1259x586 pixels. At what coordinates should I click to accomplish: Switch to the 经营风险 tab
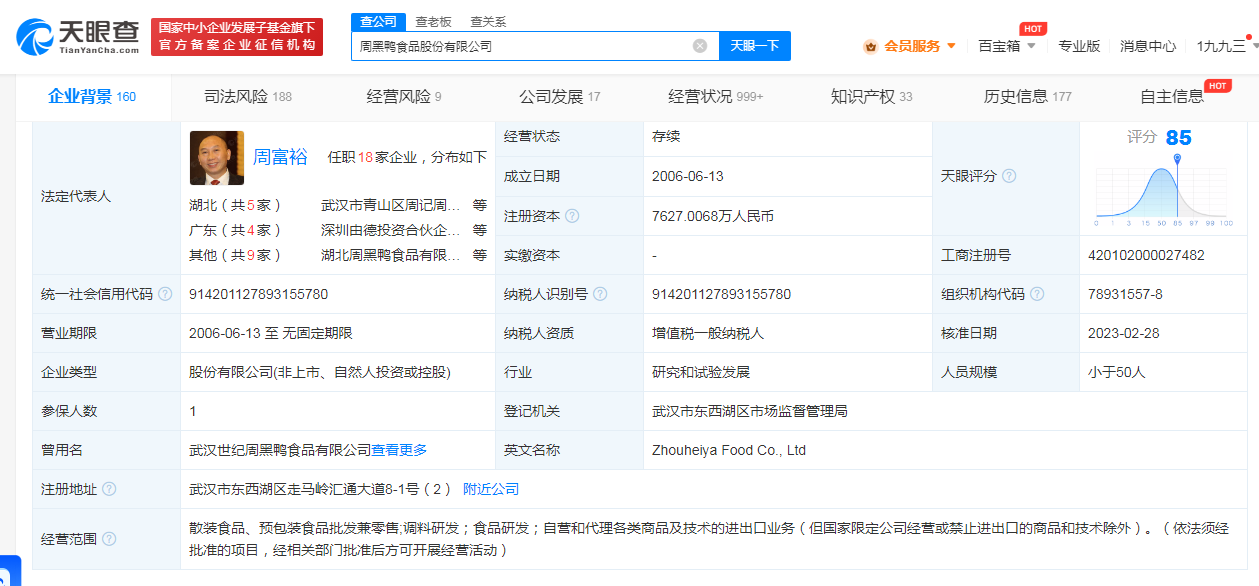point(404,97)
